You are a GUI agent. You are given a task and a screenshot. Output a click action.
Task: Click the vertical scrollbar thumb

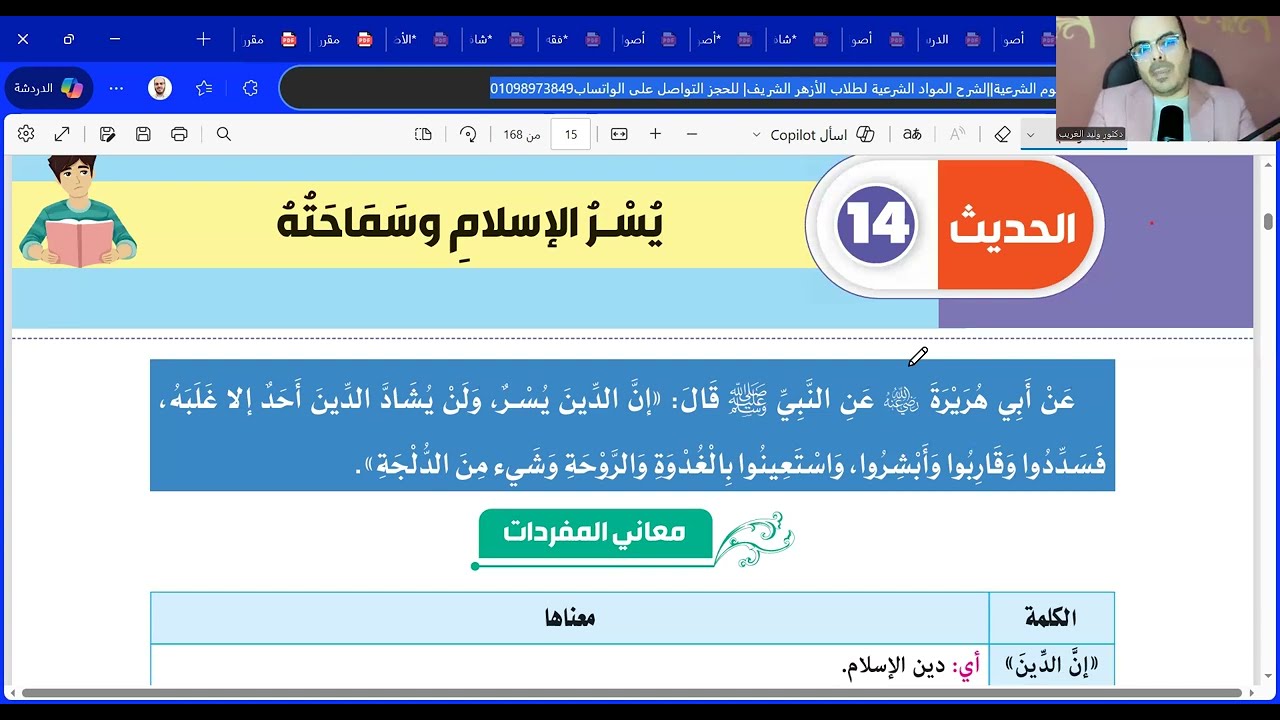pyautogui.click(x=1268, y=221)
